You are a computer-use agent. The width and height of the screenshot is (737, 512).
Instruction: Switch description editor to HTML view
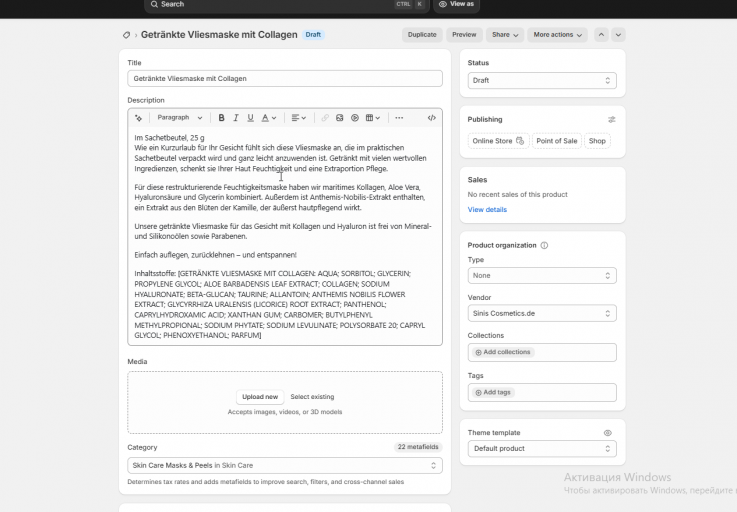tap(431, 118)
